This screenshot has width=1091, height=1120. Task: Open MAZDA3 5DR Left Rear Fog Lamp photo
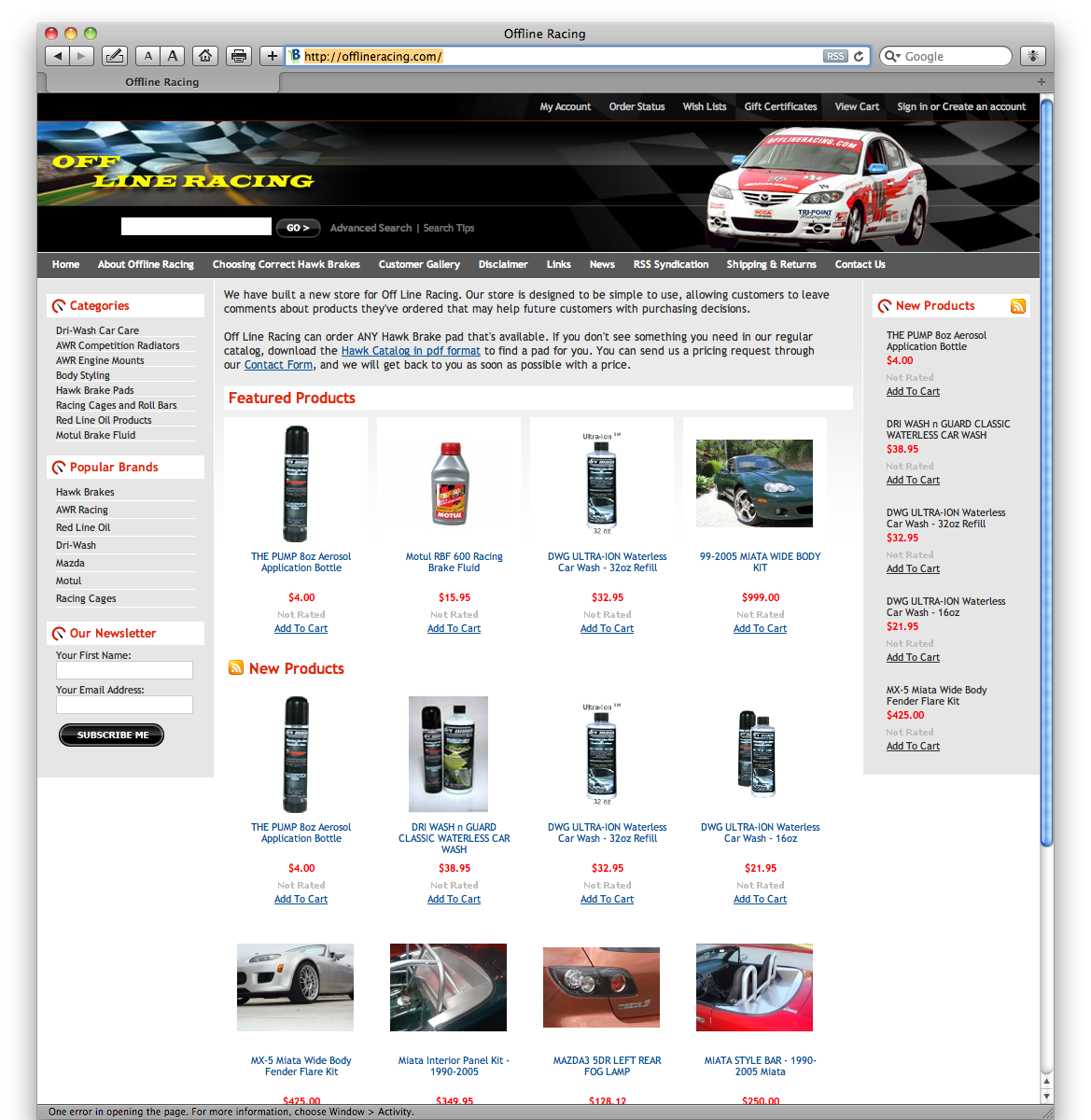pos(601,987)
